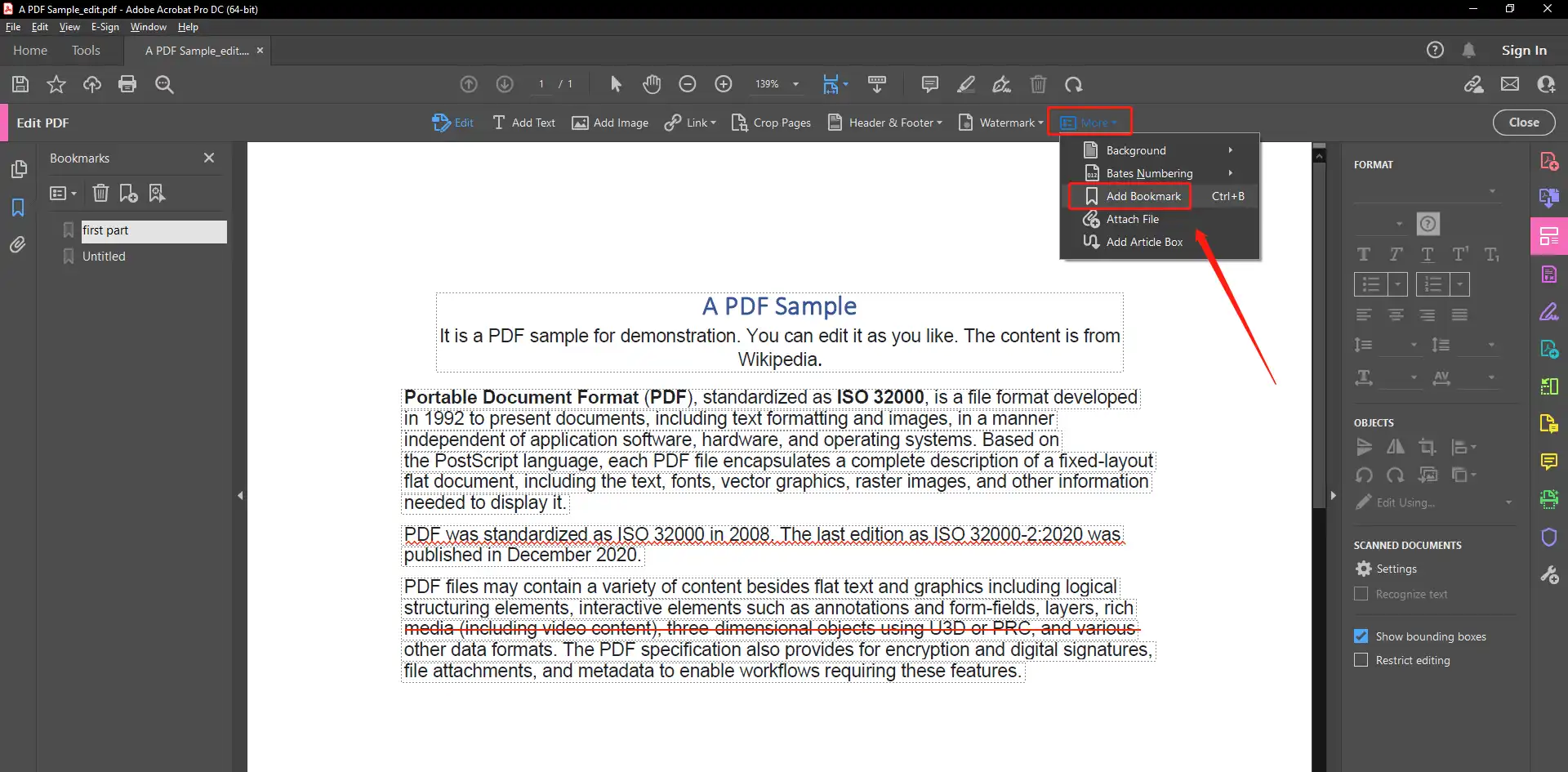
Task: Upload the file to the cloud
Action: pyautogui.click(x=92, y=84)
